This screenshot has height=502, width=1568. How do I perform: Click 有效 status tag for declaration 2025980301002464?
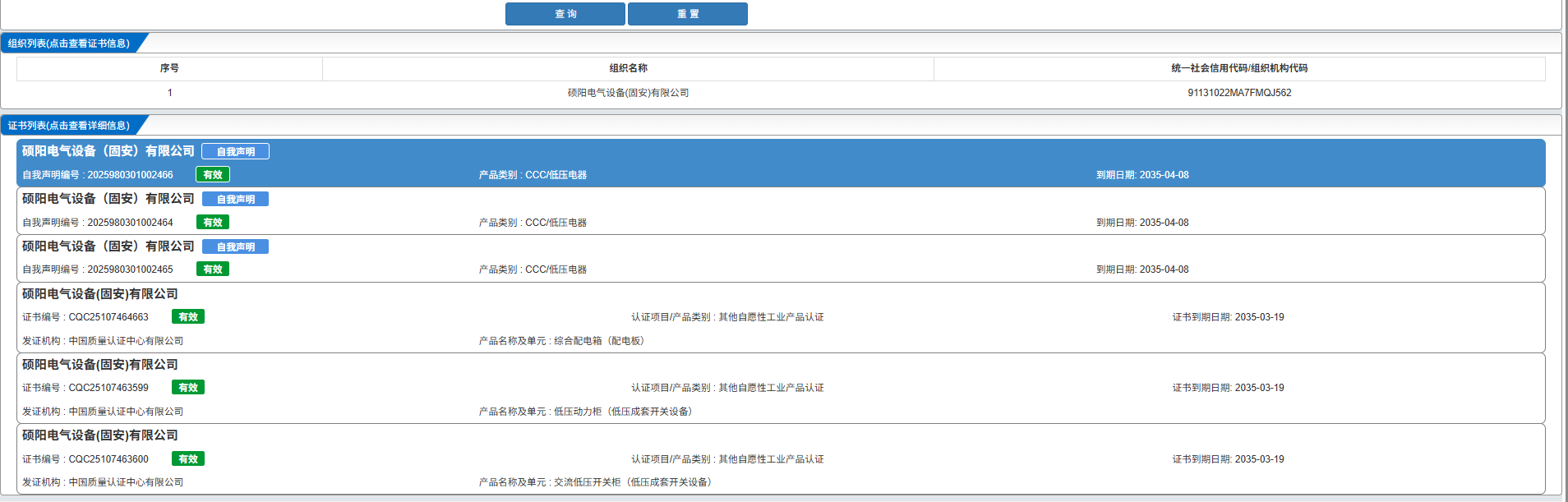pos(213,222)
